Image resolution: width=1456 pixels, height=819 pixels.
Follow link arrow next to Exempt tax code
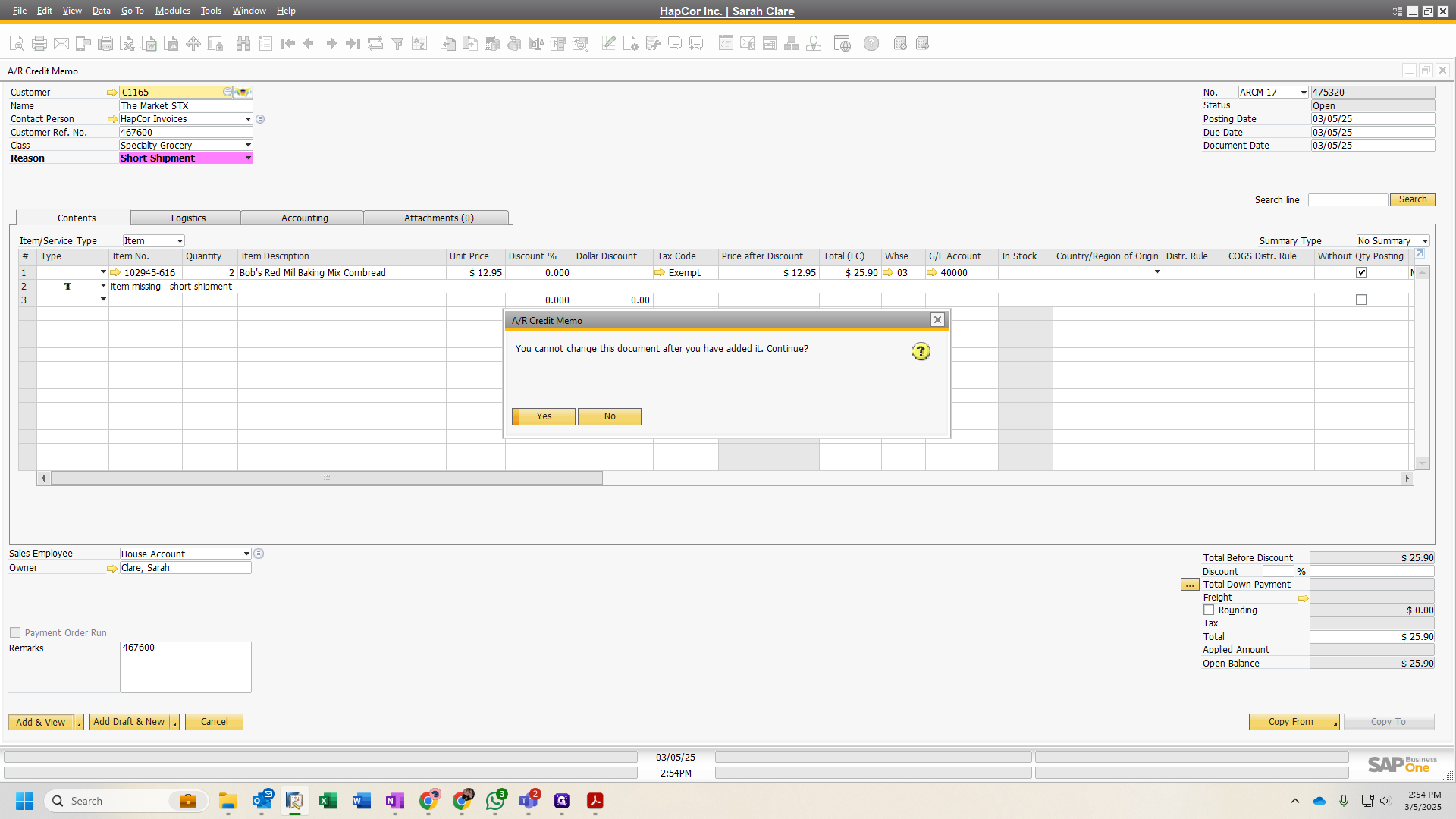point(660,273)
